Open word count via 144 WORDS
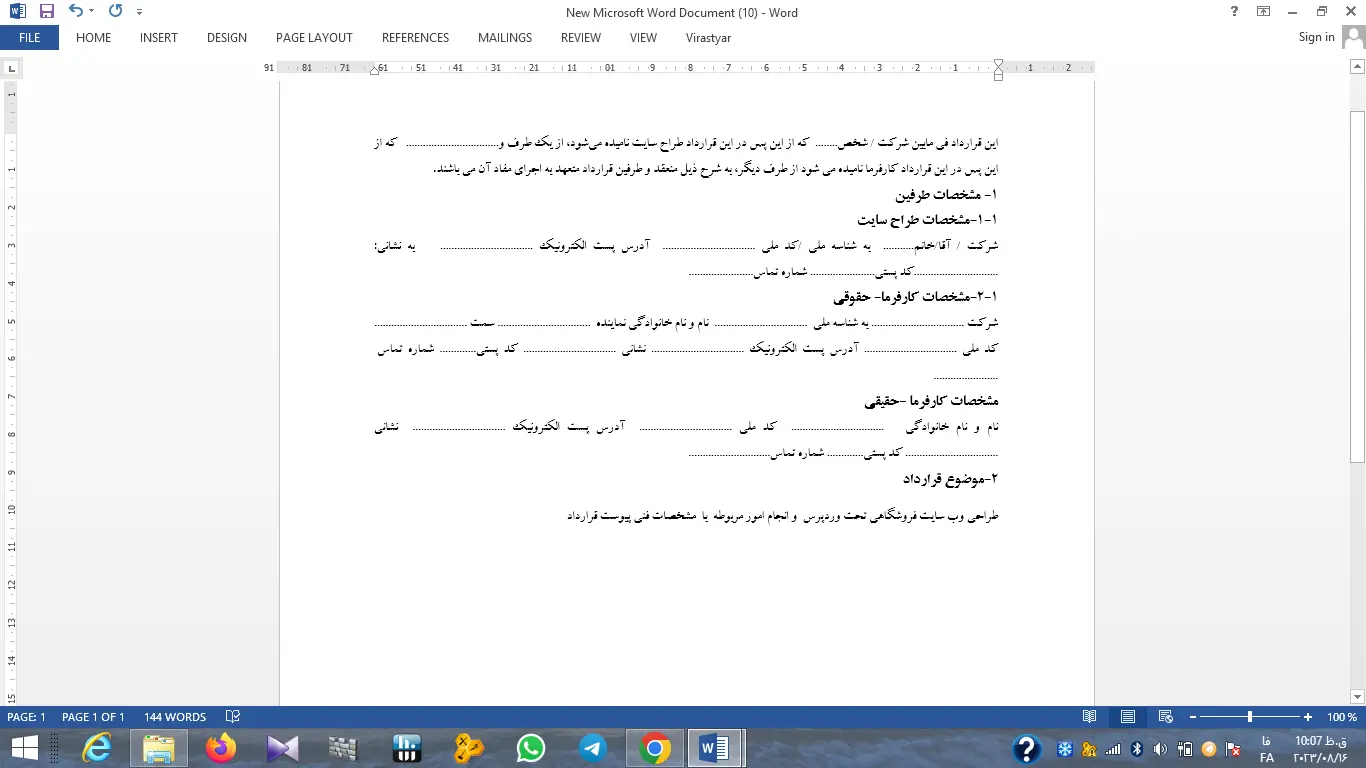This screenshot has height=768, width=1366. [x=175, y=717]
